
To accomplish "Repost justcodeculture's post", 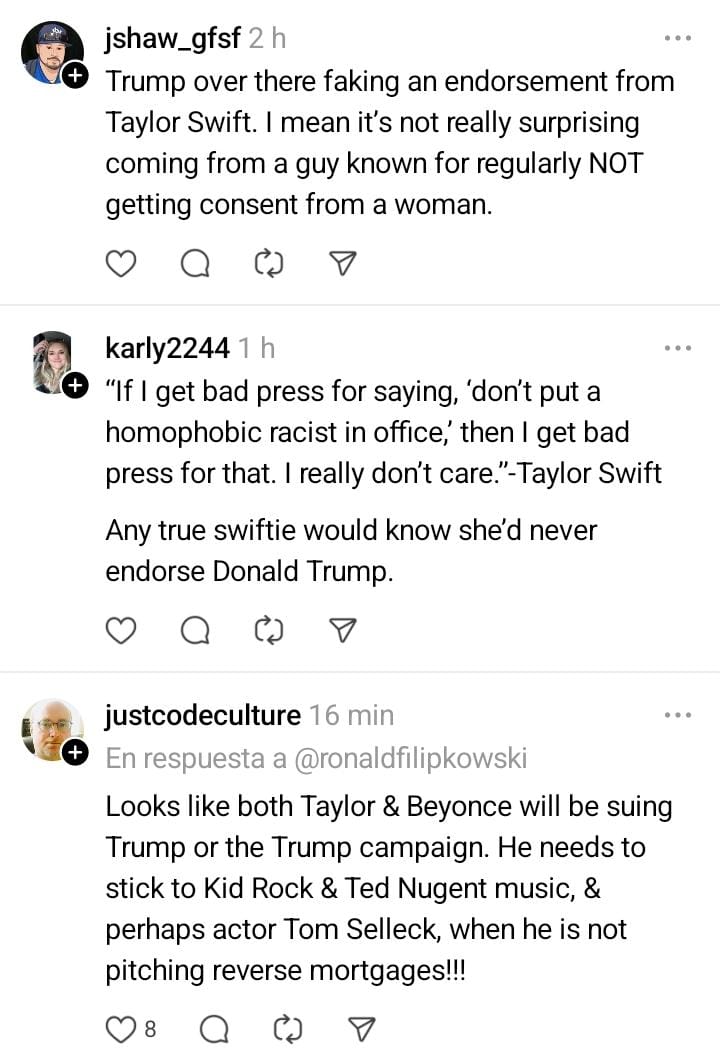I will [x=288, y=1028].
